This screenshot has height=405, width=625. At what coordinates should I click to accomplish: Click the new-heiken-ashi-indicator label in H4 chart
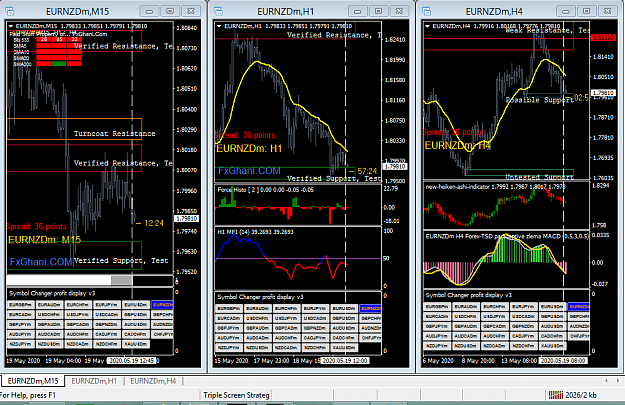click(x=495, y=187)
